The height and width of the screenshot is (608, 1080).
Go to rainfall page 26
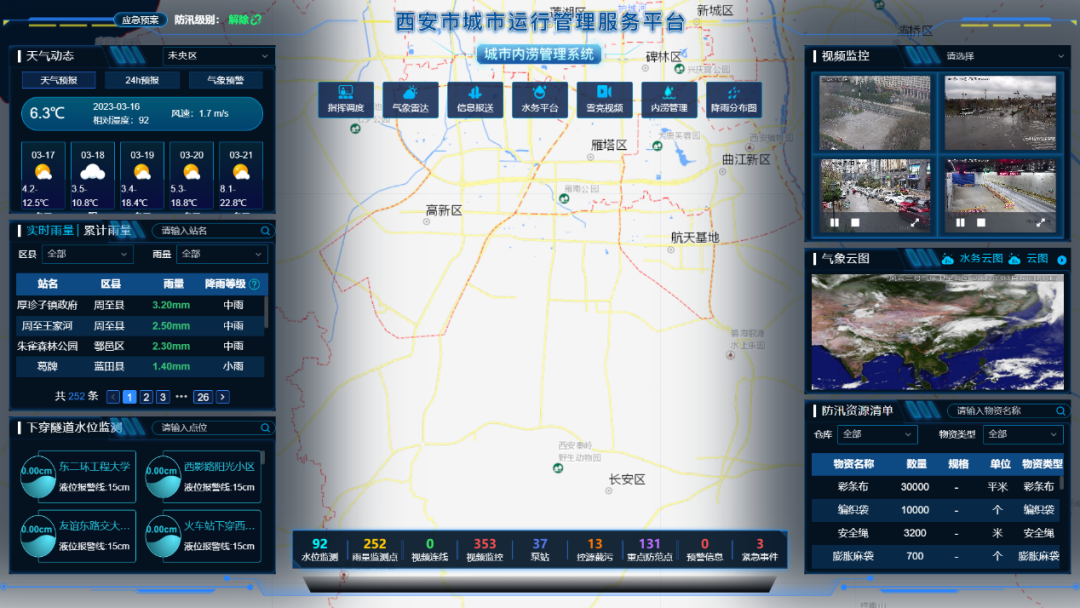pos(202,397)
